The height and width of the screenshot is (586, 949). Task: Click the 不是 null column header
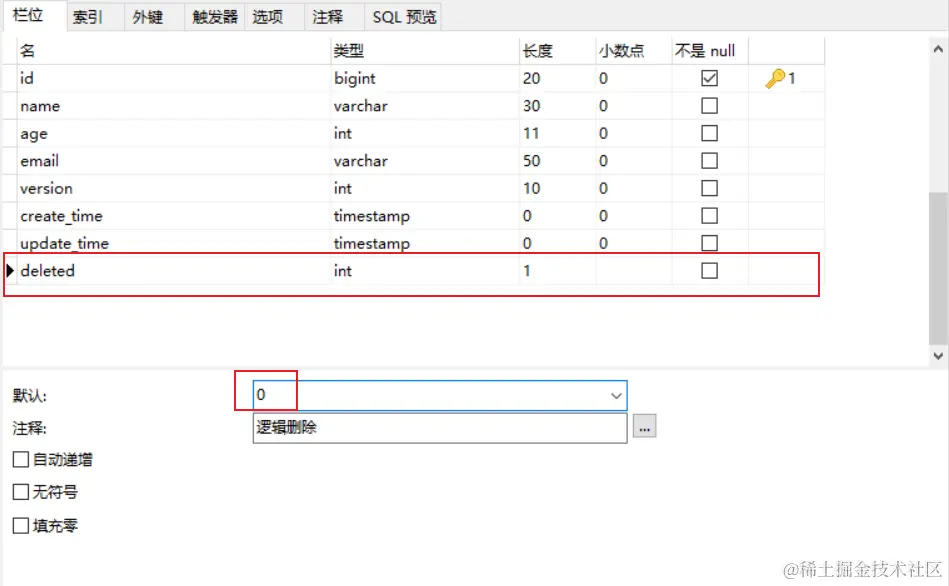(710, 50)
